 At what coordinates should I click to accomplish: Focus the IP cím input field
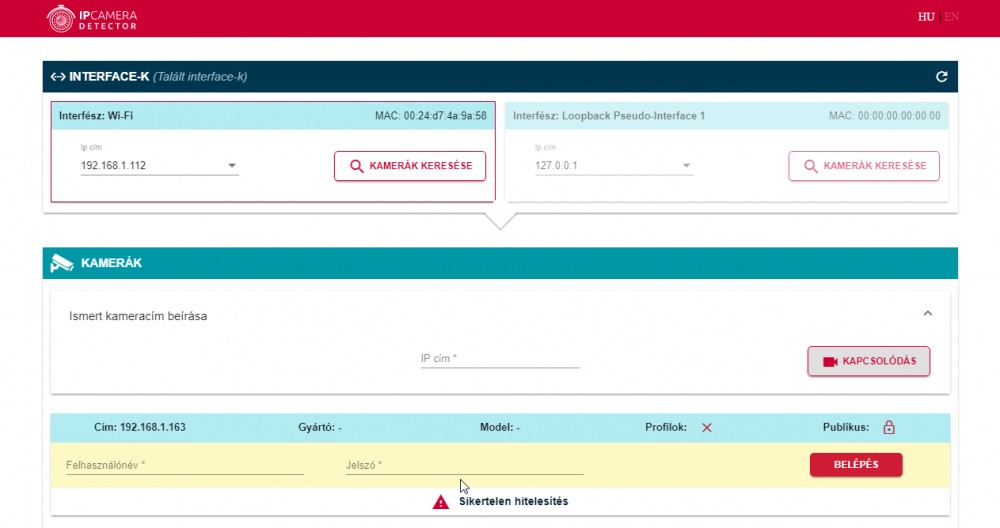(x=500, y=359)
